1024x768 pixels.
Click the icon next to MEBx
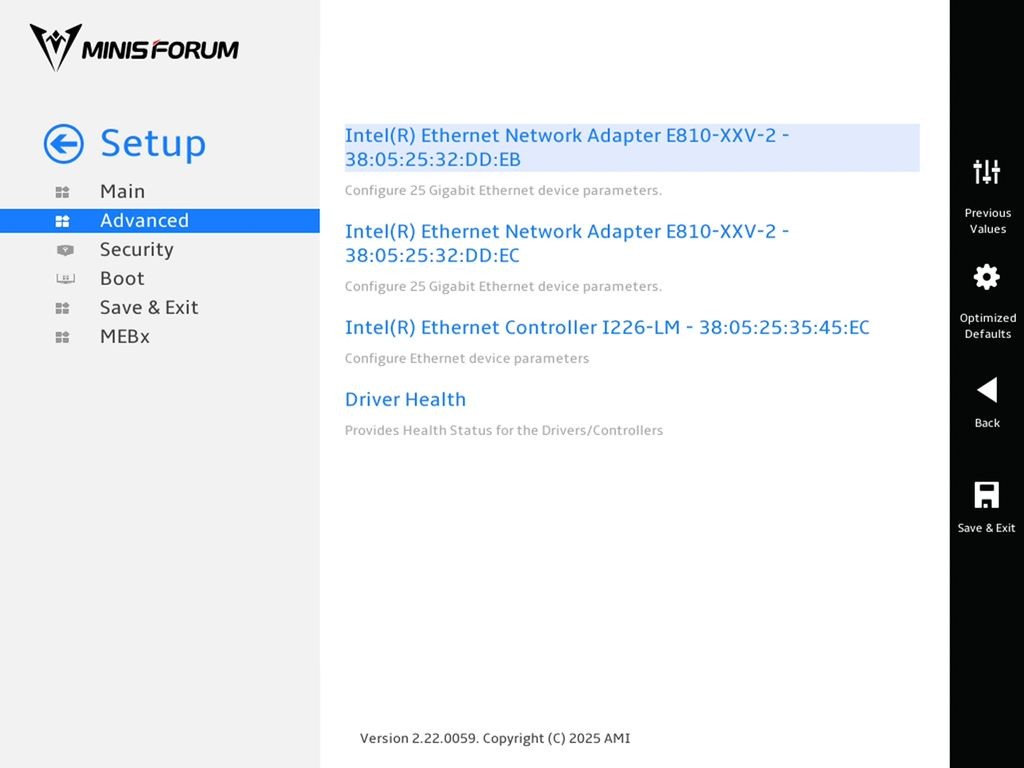point(63,337)
